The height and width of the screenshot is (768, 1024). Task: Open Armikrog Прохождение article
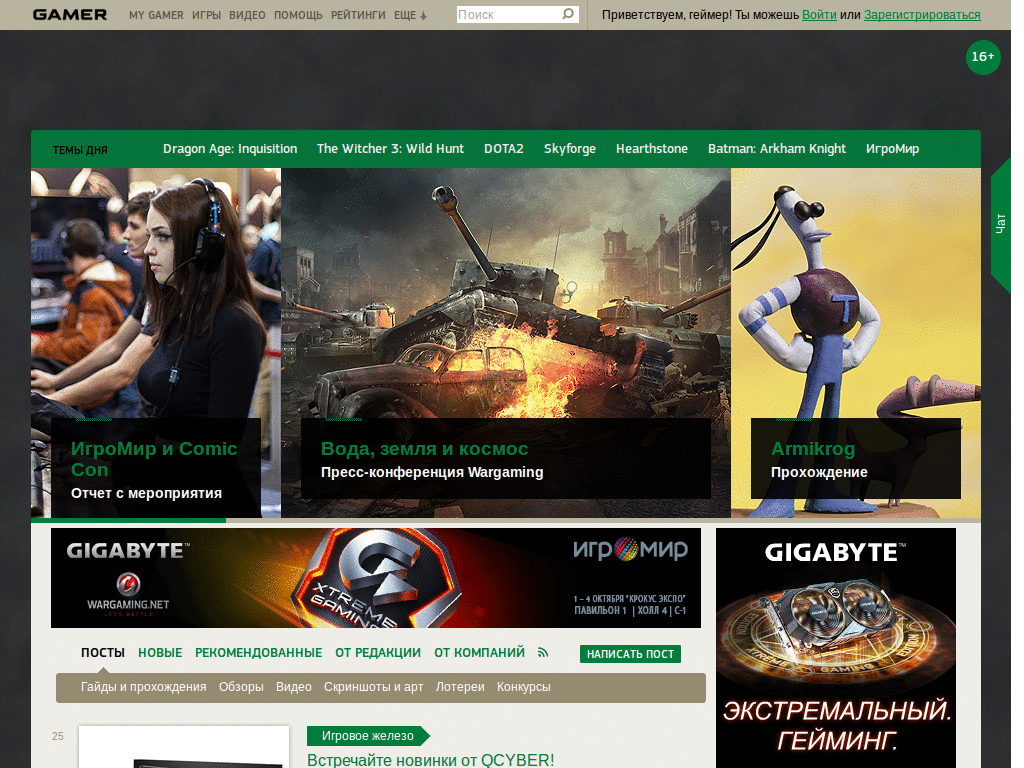point(856,343)
